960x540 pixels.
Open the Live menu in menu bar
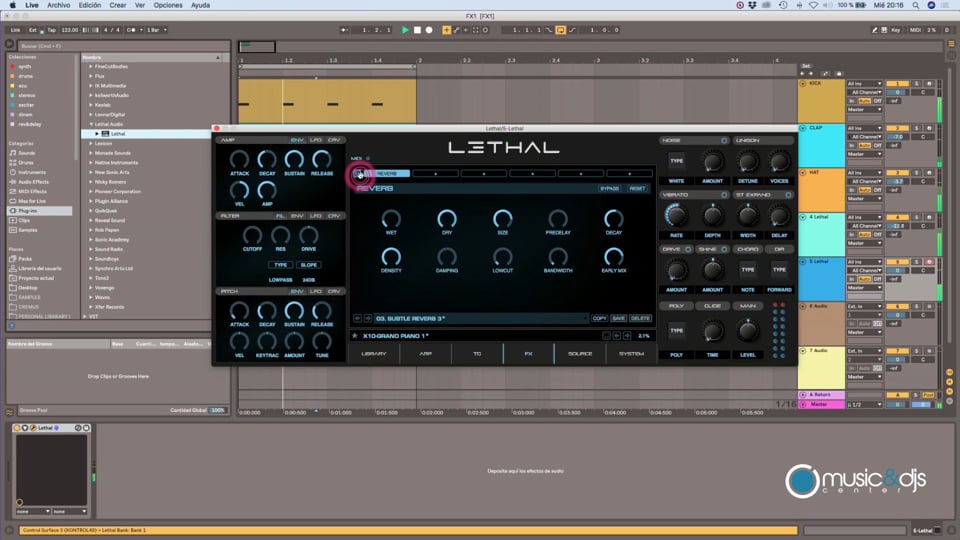coord(32,5)
